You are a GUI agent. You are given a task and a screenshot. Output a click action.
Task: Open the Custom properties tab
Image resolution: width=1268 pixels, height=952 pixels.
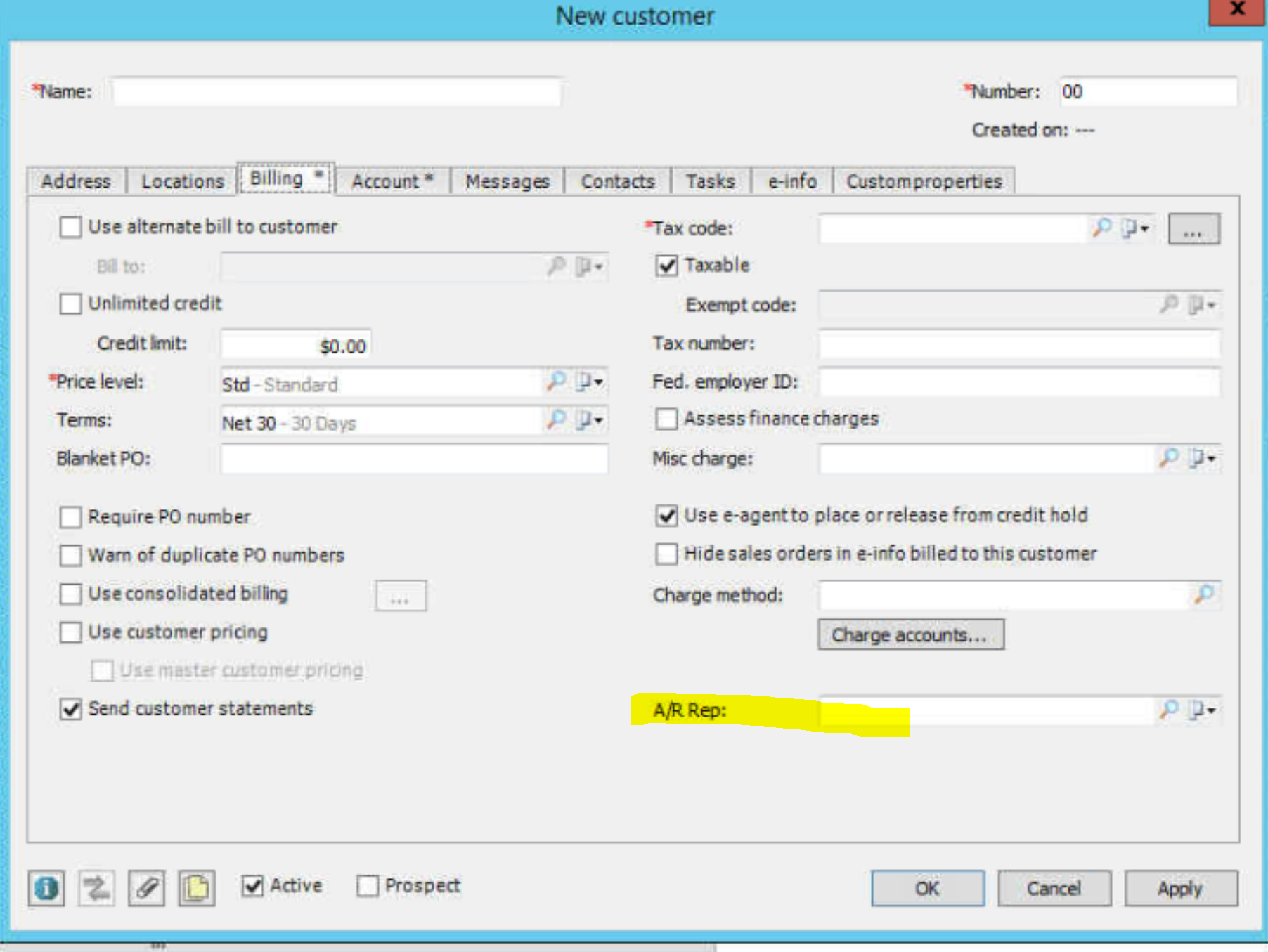[x=924, y=181]
